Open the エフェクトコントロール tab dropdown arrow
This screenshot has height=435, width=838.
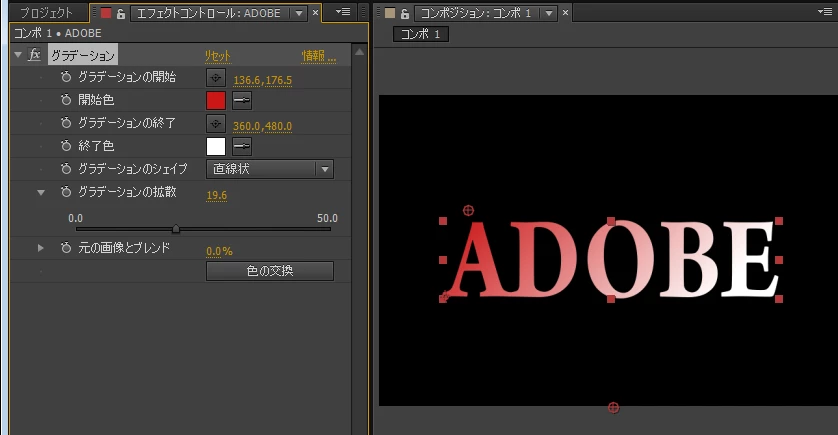click(299, 13)
